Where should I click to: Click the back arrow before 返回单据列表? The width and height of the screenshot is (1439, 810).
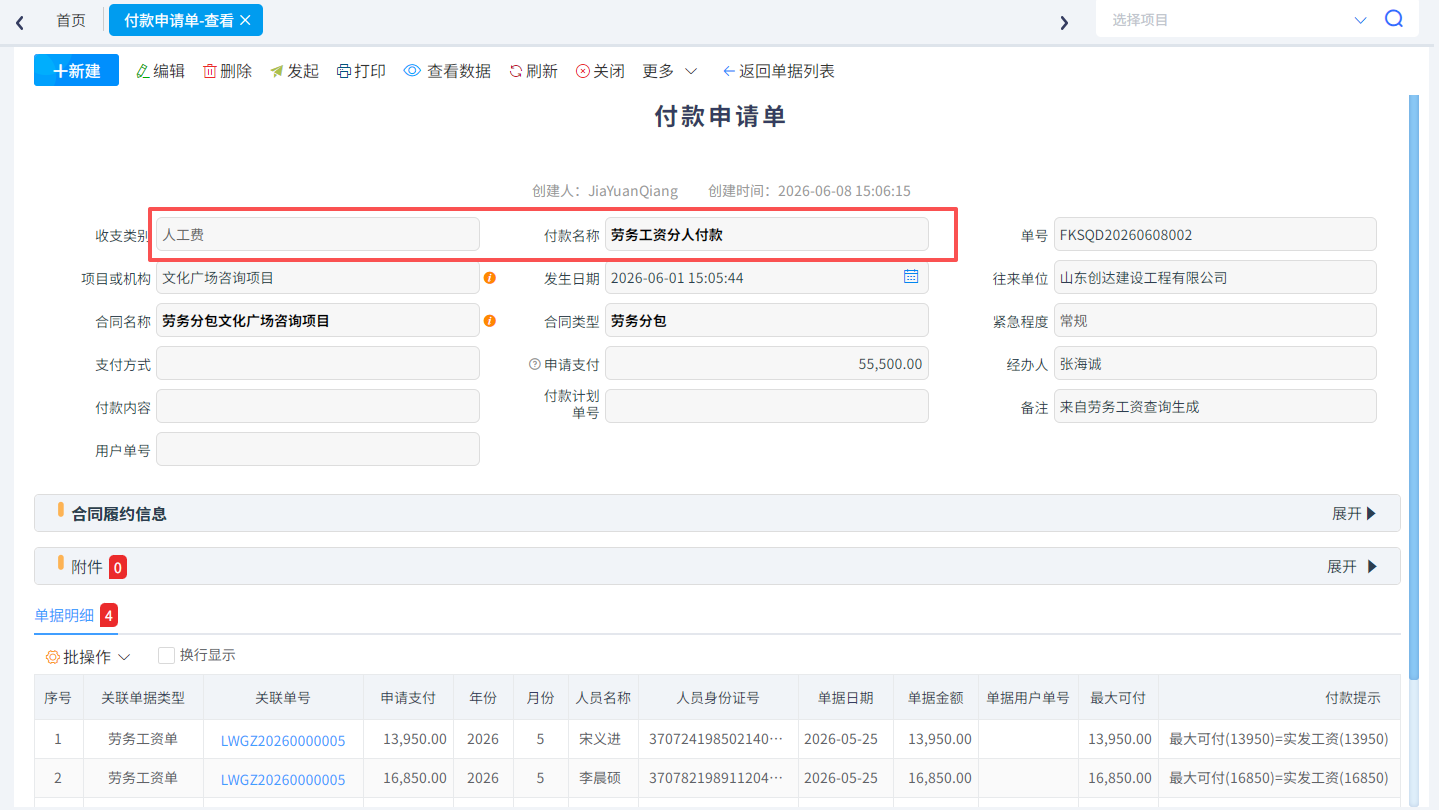[x=729, y=71]
